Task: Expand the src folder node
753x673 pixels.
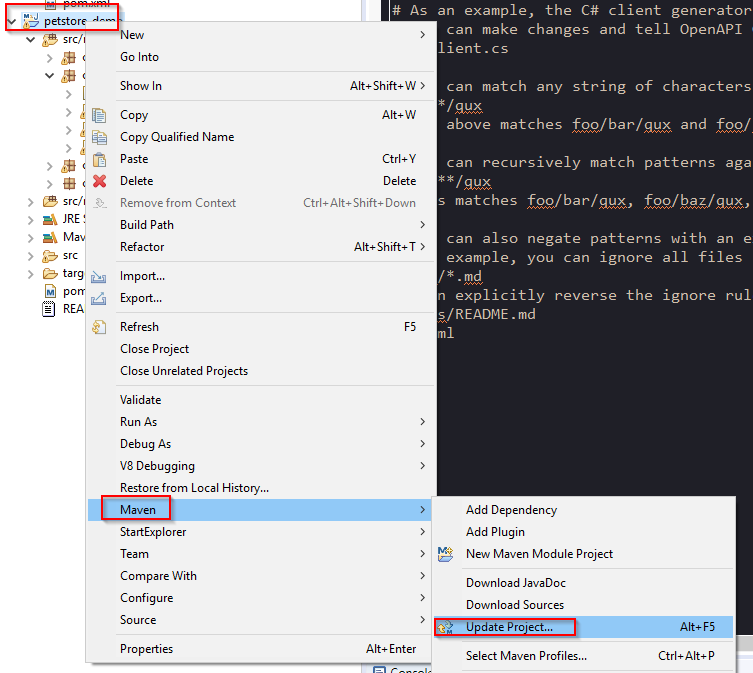Action: [31, 256]
